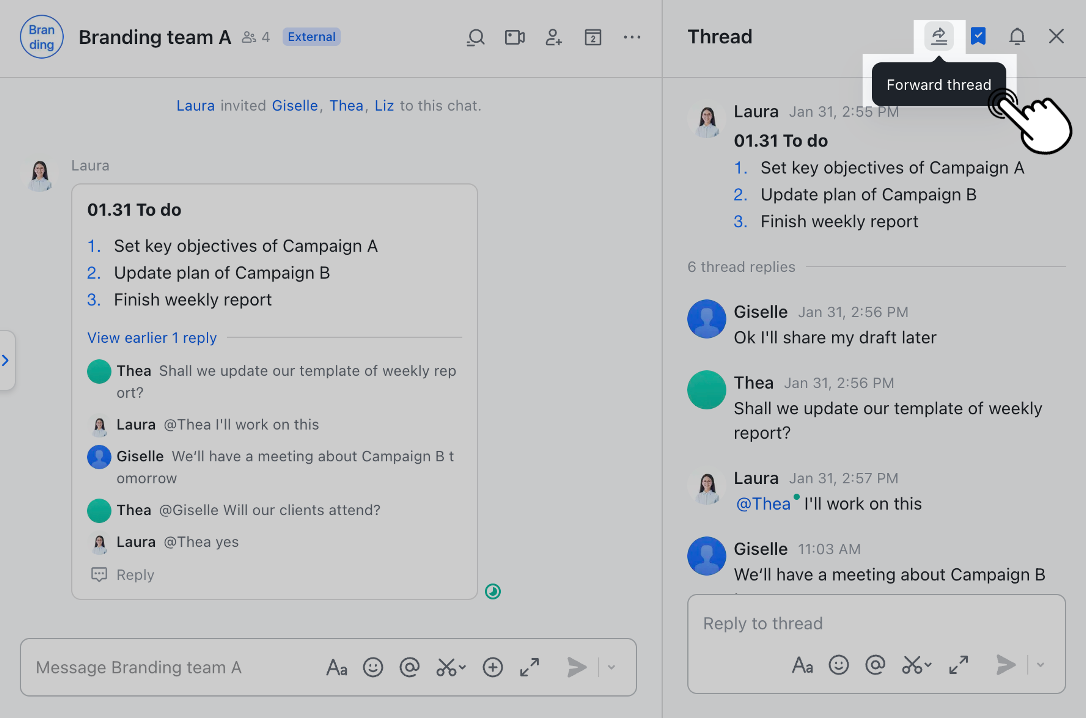Open the emoji picker in the message box

(373, 667)
